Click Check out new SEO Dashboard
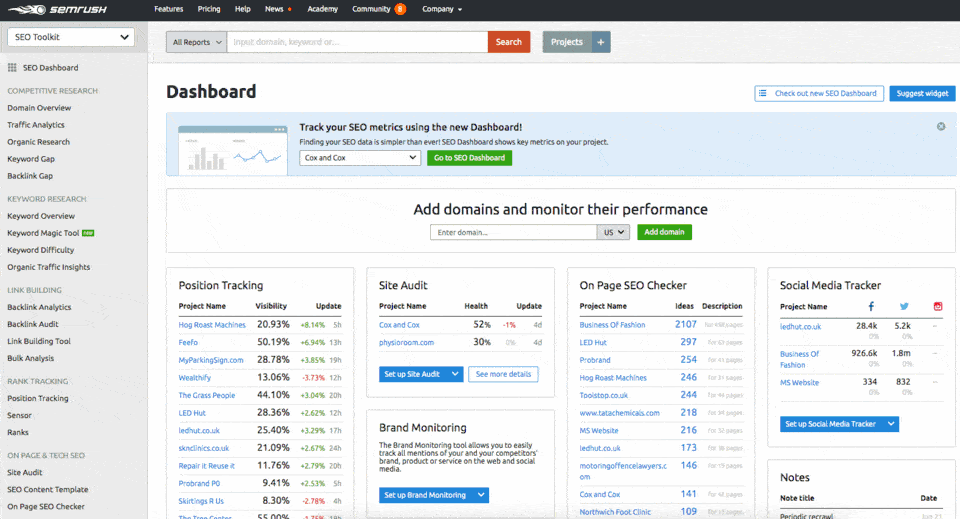The width and height of the screenshot is (960, 519). click(819, 94)
